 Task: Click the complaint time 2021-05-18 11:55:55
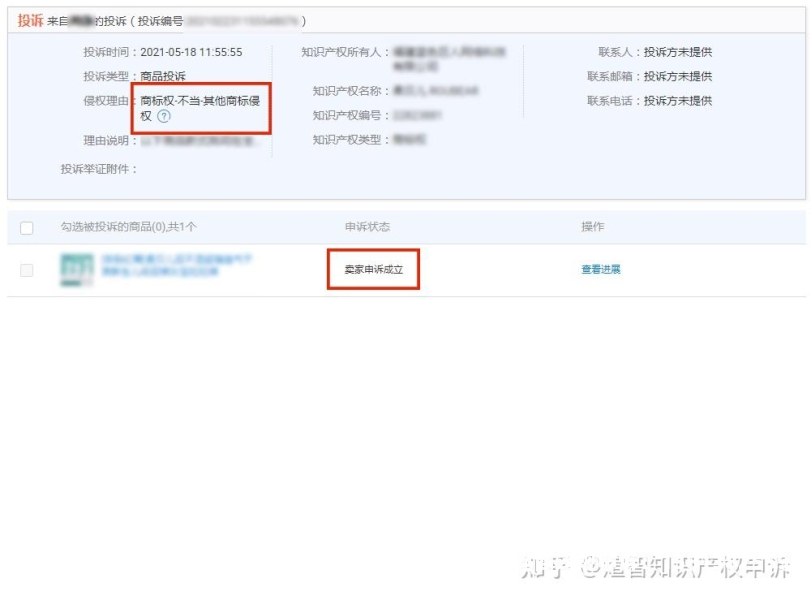pyautogui.click(x=191, y=52)
